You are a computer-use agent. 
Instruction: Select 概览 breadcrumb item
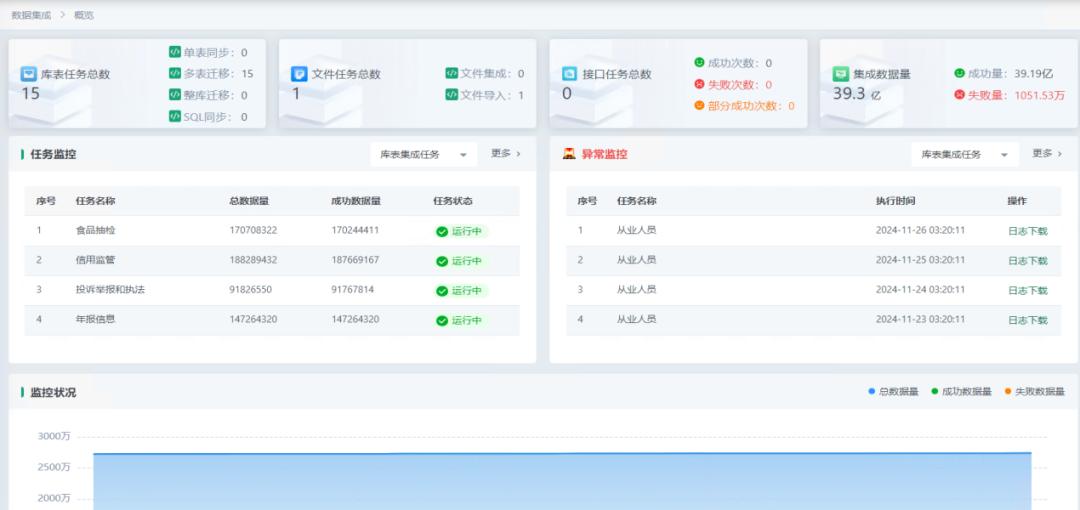click(x=84, y=14)
